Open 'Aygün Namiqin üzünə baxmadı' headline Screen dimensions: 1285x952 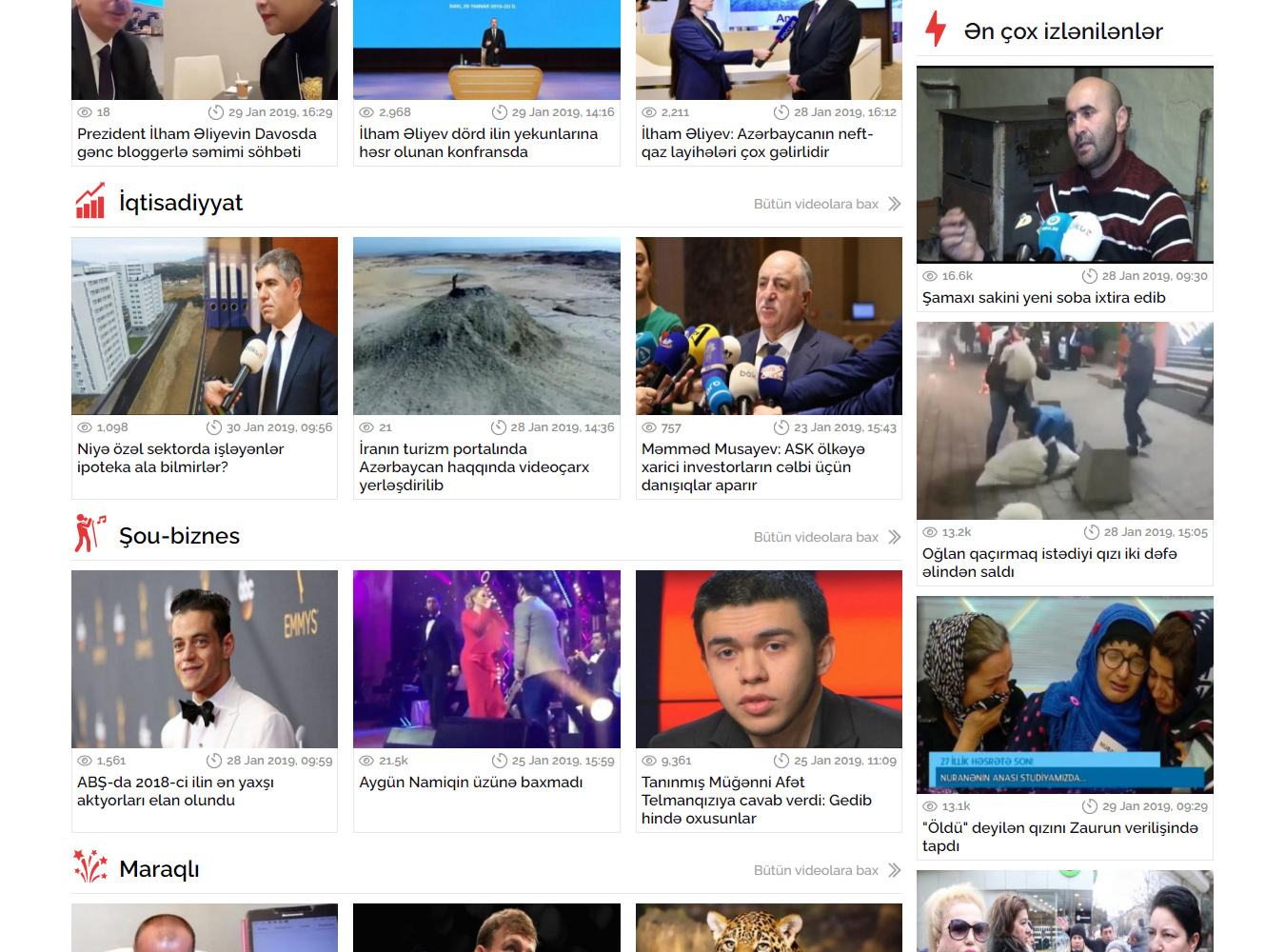coord(470,783)
